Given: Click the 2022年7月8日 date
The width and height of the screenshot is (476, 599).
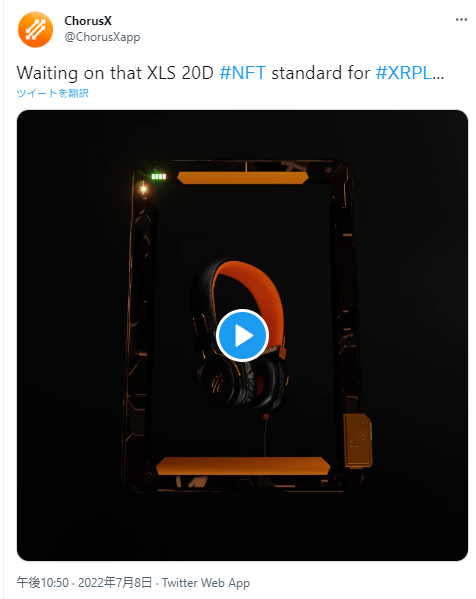Looking at the screenshot, I should click(x=115, y=583).
